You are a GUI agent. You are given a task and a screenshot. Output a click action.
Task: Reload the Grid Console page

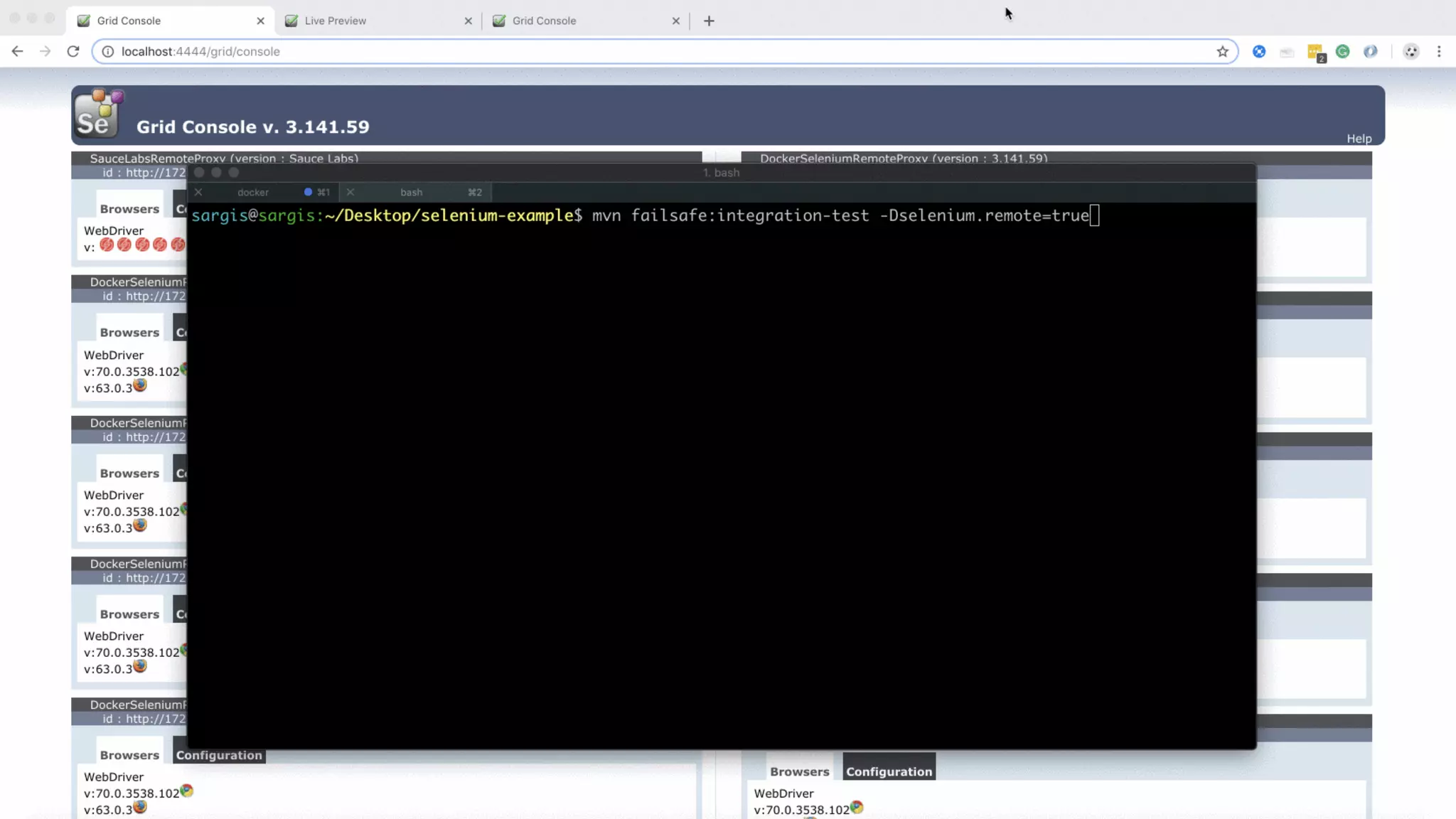tap(73, 51)
